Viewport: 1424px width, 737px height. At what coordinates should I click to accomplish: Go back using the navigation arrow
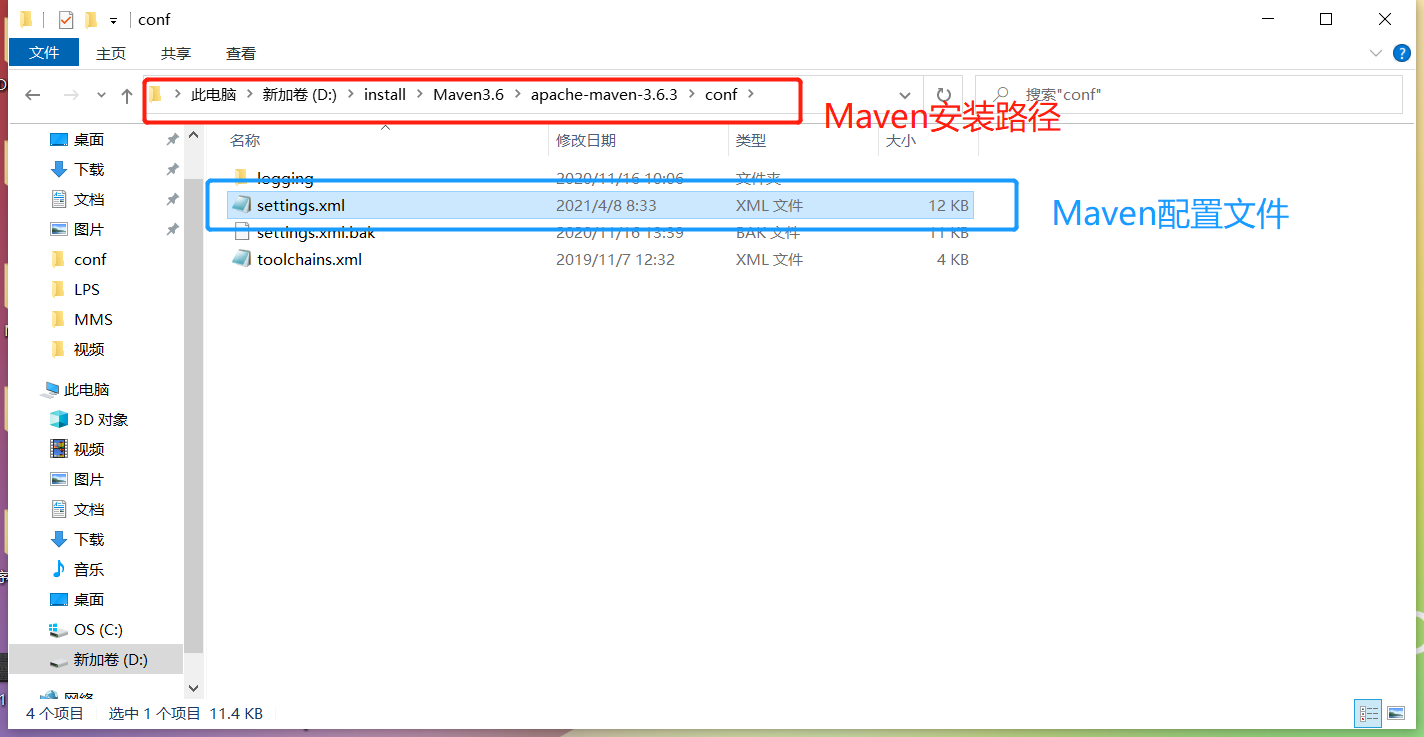point(32,94)
